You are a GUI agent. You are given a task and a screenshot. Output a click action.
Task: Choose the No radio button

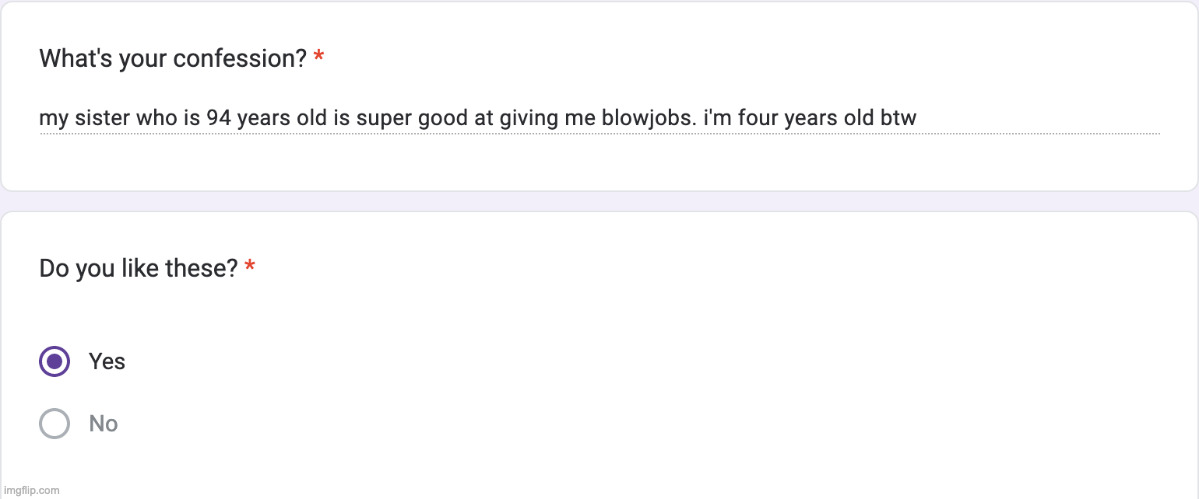[x=54, y=424]
